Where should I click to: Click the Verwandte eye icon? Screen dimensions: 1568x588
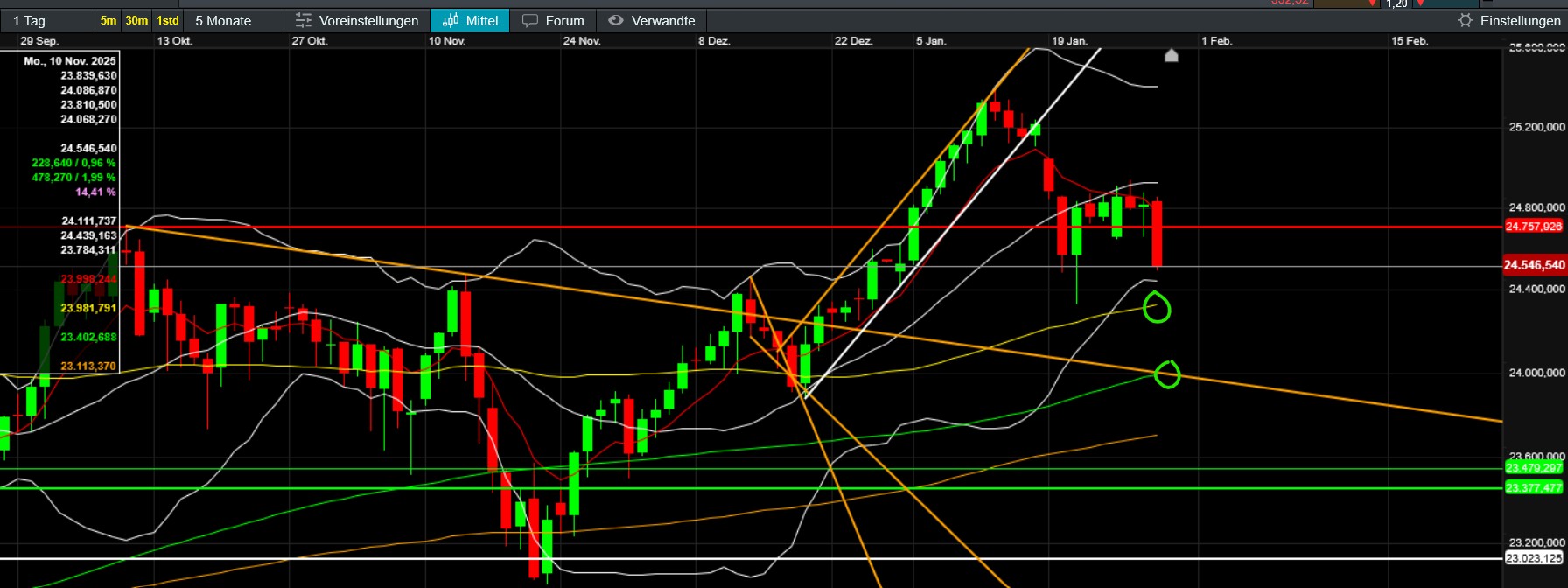pyautogui.click(x=616, y=20)
